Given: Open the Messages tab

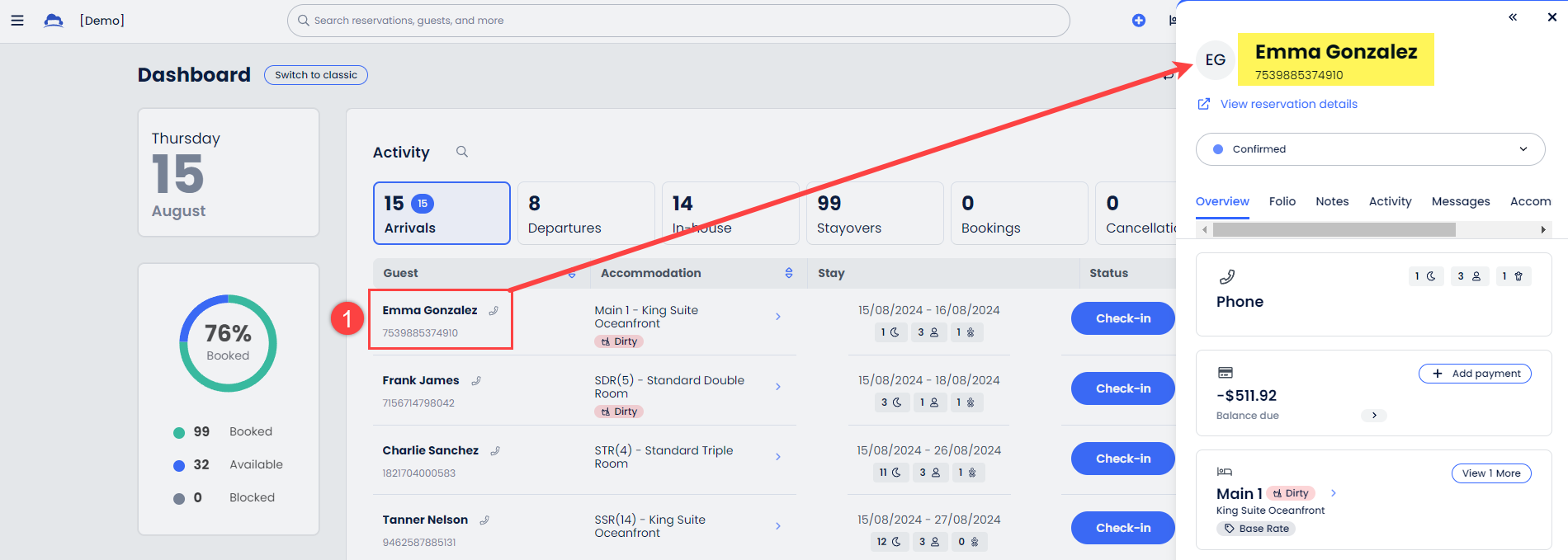Looking at the screenshot, I should pos(1460,201).
